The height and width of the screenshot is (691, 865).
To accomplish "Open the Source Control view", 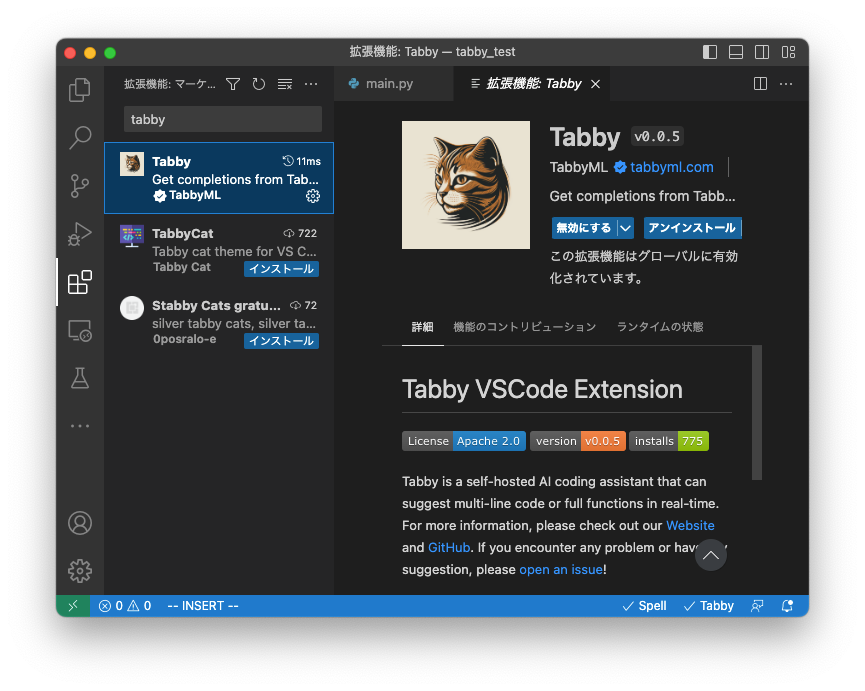I will click(x=80, y=186).
